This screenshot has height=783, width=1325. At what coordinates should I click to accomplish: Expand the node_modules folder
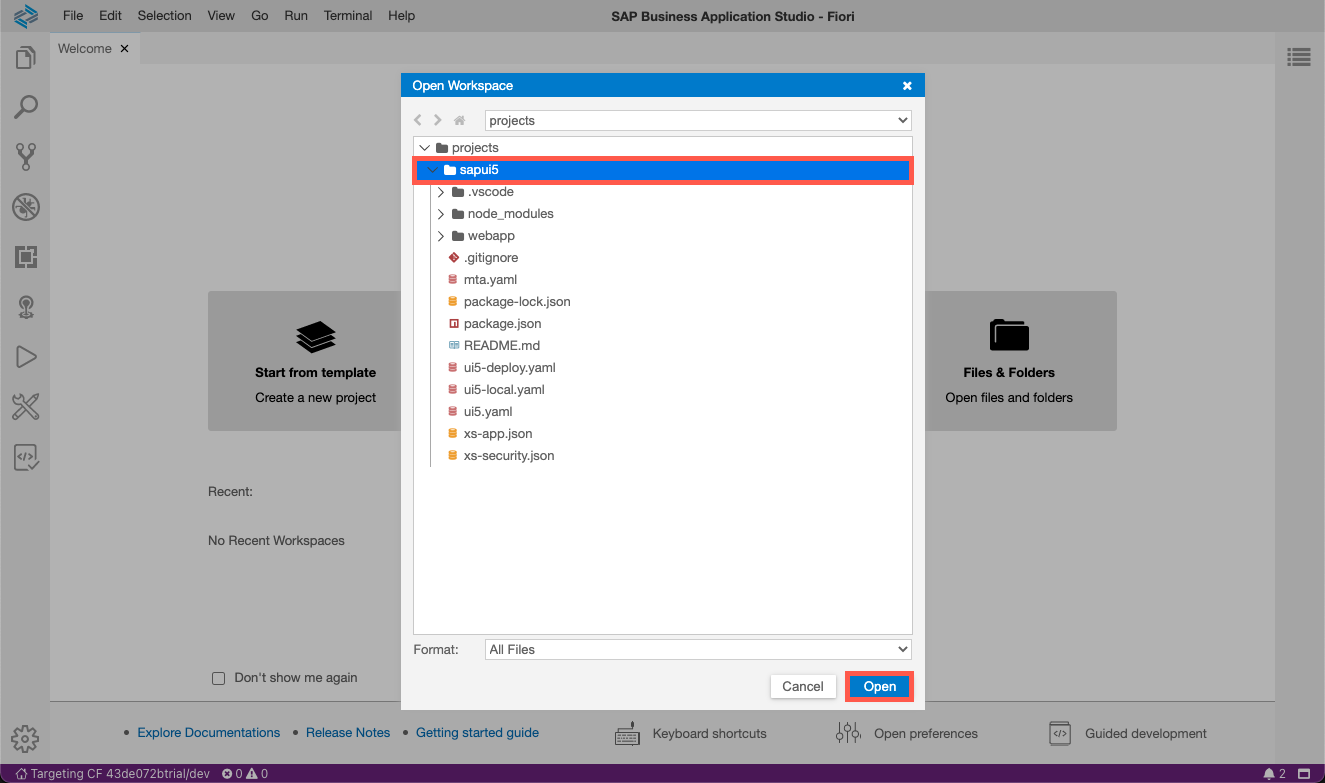(x=441, y=214)
